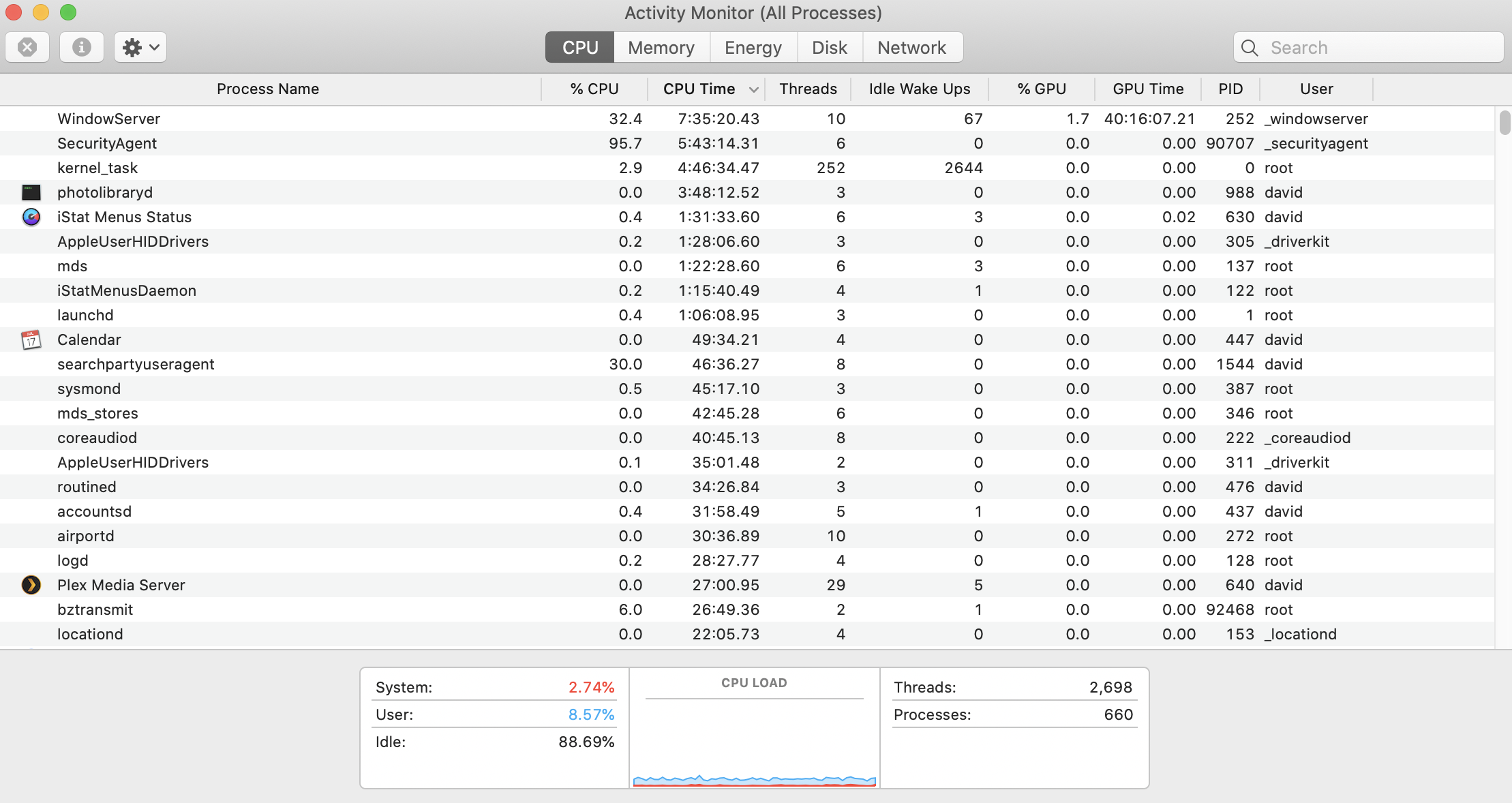Sort by Process Name column header
Image resolution: width=1512 pixels, height=803 pixels.
268,89
